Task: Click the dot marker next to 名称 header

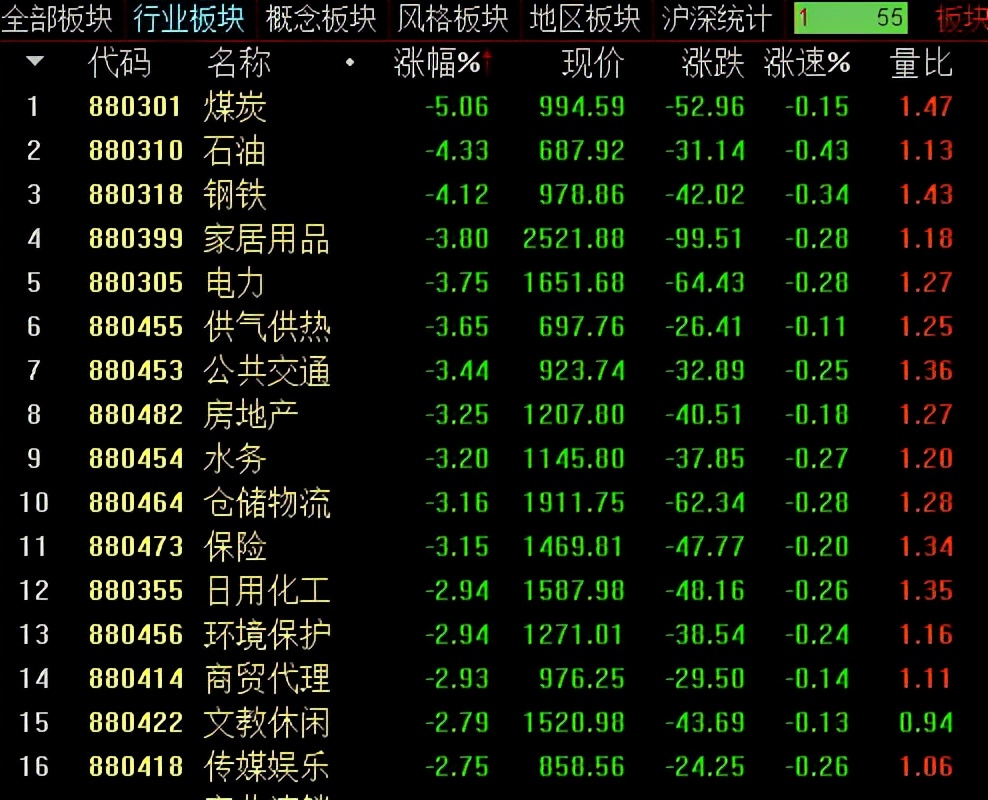Action: pos(349,62)
